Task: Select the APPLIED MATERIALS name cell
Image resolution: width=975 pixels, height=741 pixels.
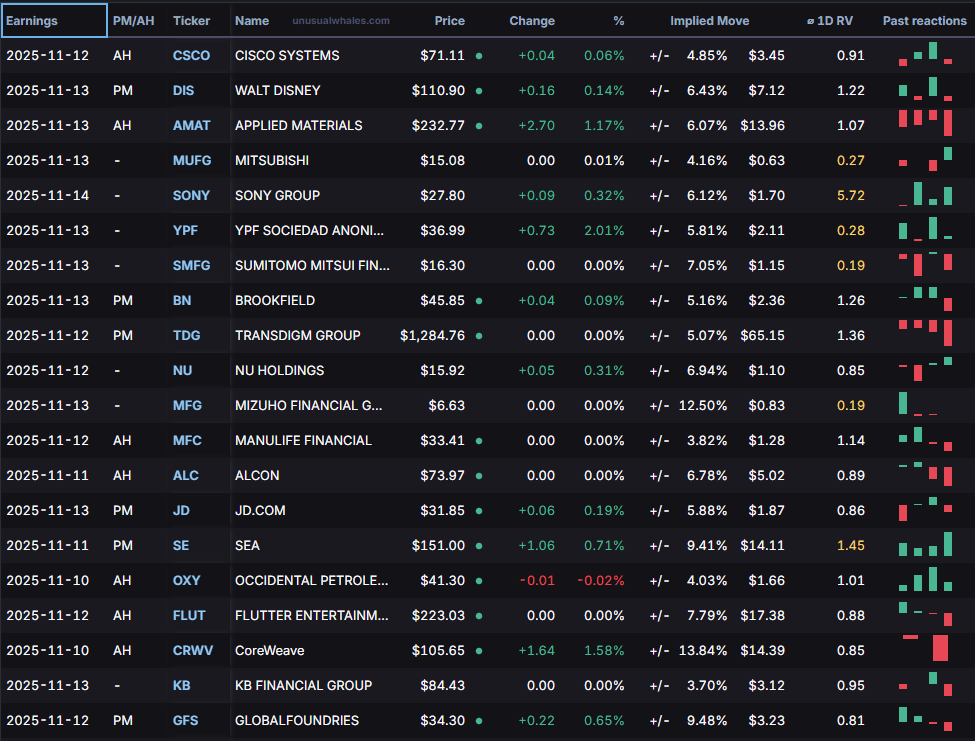Action: coord(298,126)
